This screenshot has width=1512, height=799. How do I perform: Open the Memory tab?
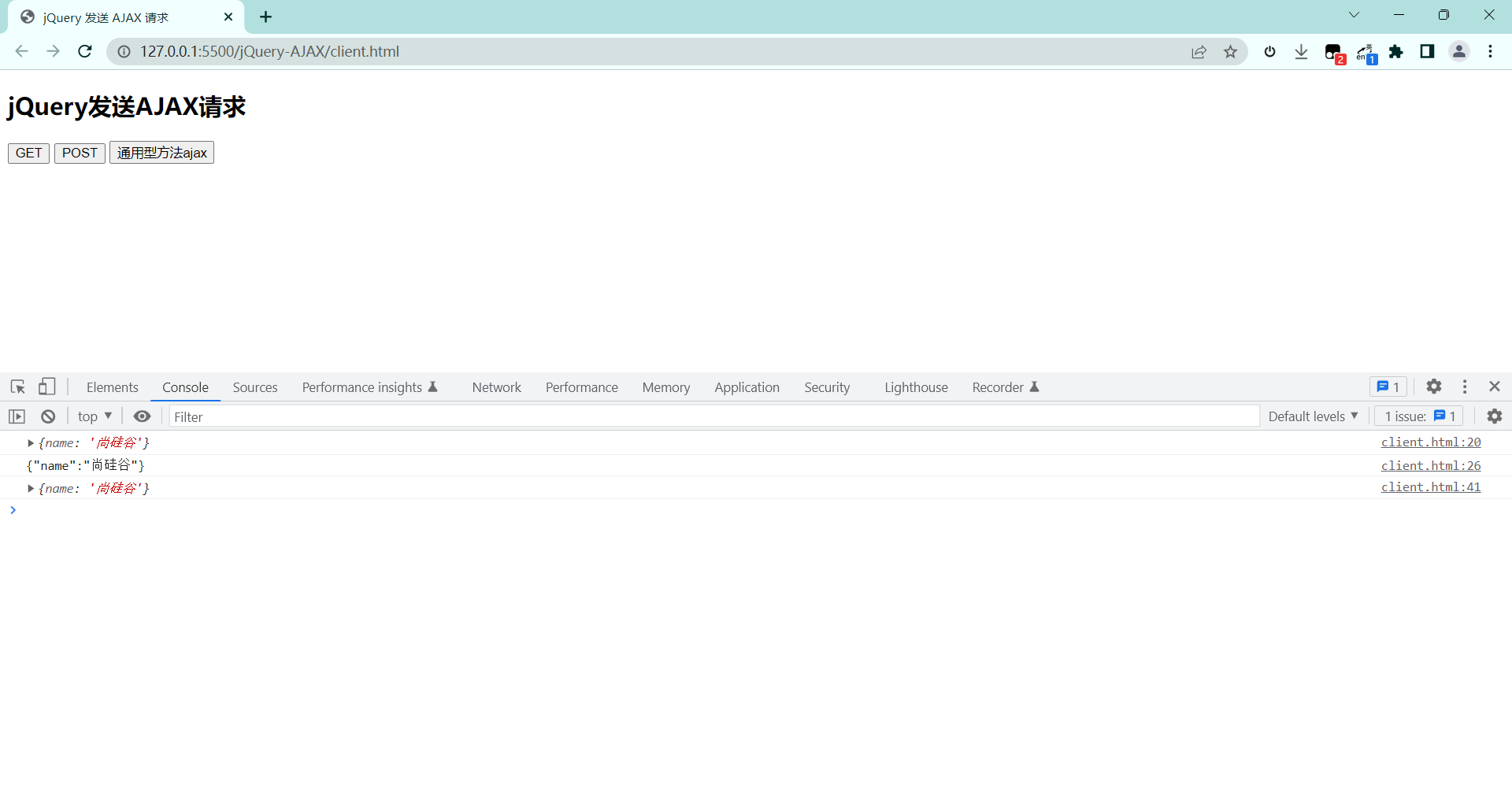pyautogui.click(x=665, y=387)
